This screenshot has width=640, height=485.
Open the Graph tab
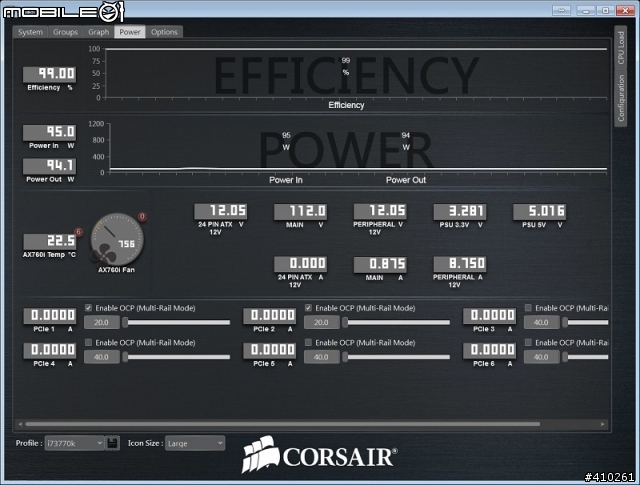pyautogui.click(x=98, y=32)
